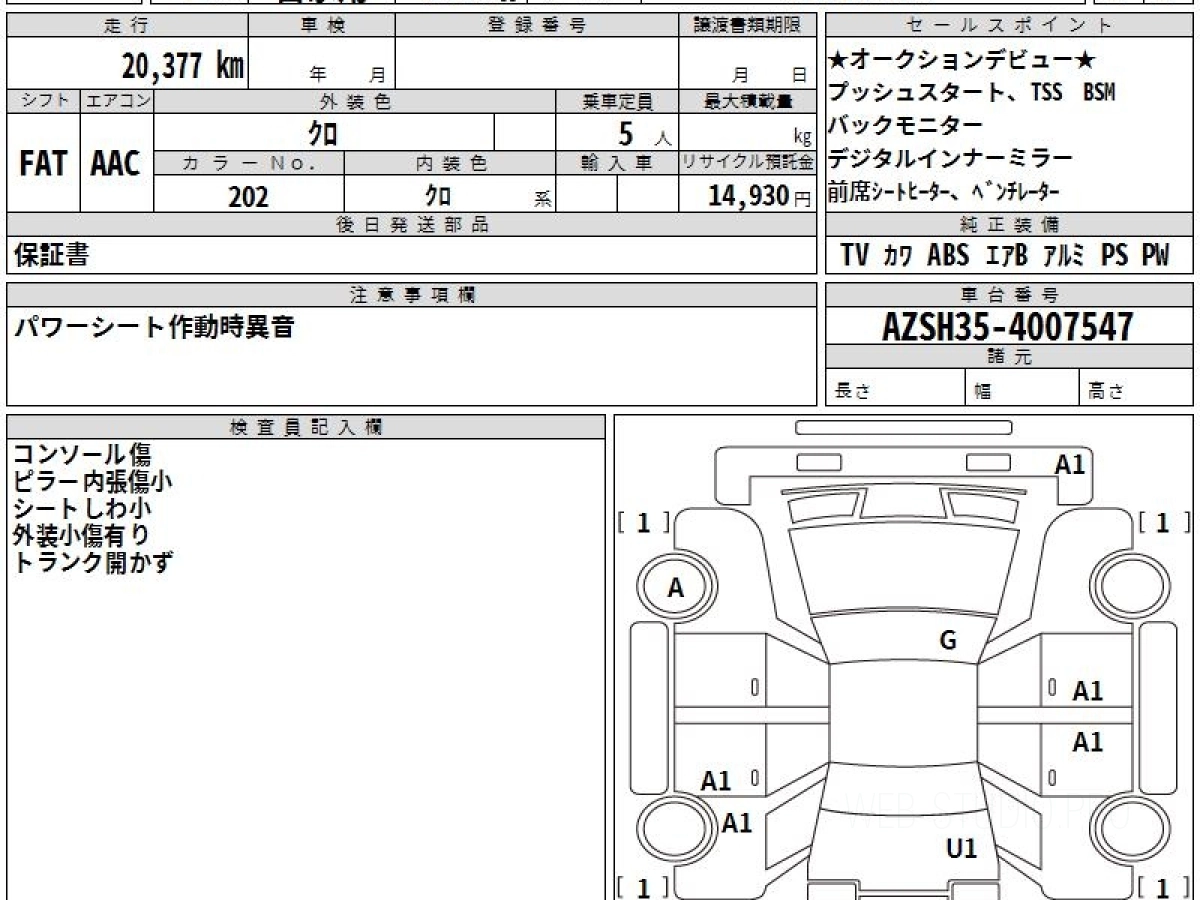Image resolution: width=1200 pixels, height=900 pixels.
Task: Select the PW equipment code
Action: [1155, 256]
